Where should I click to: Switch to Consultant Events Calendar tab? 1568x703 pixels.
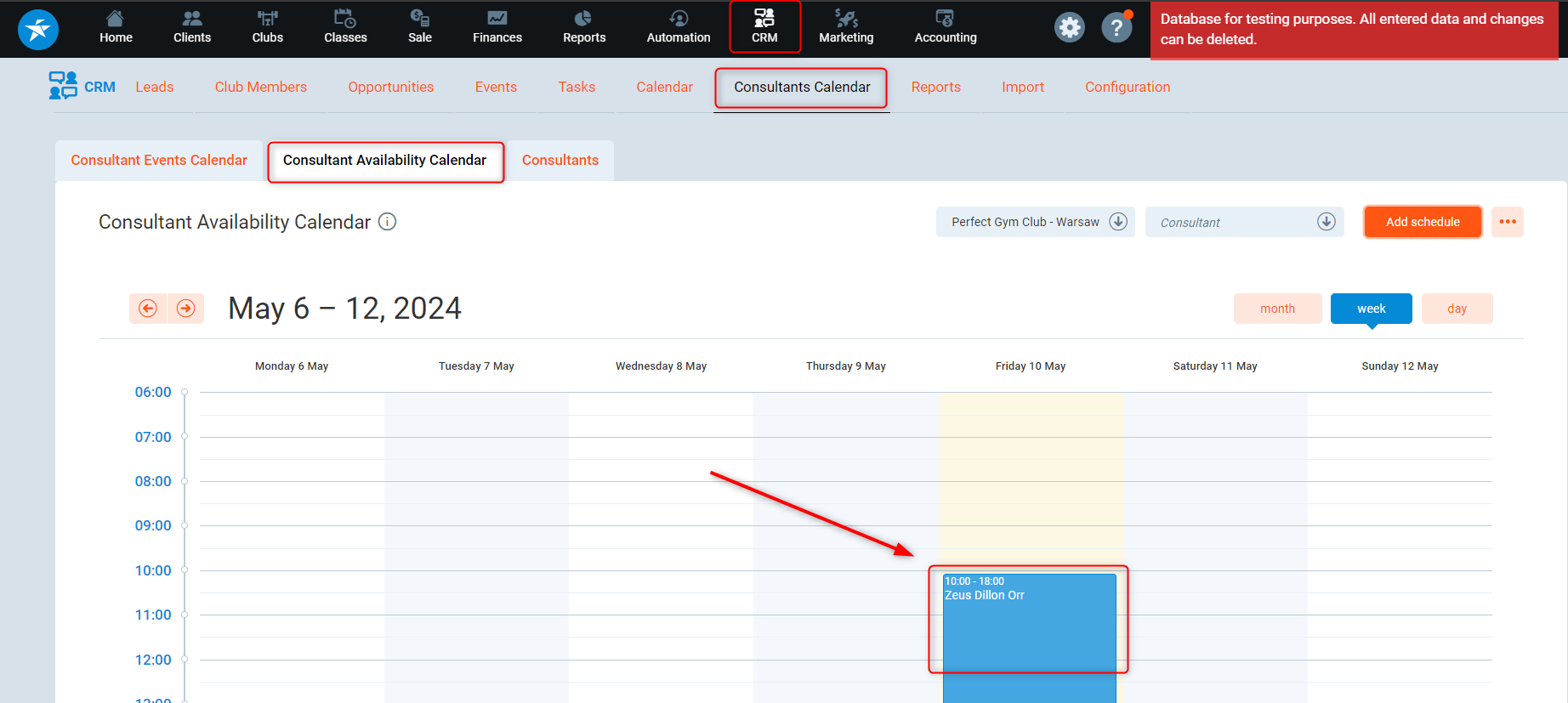click(159, 161)
